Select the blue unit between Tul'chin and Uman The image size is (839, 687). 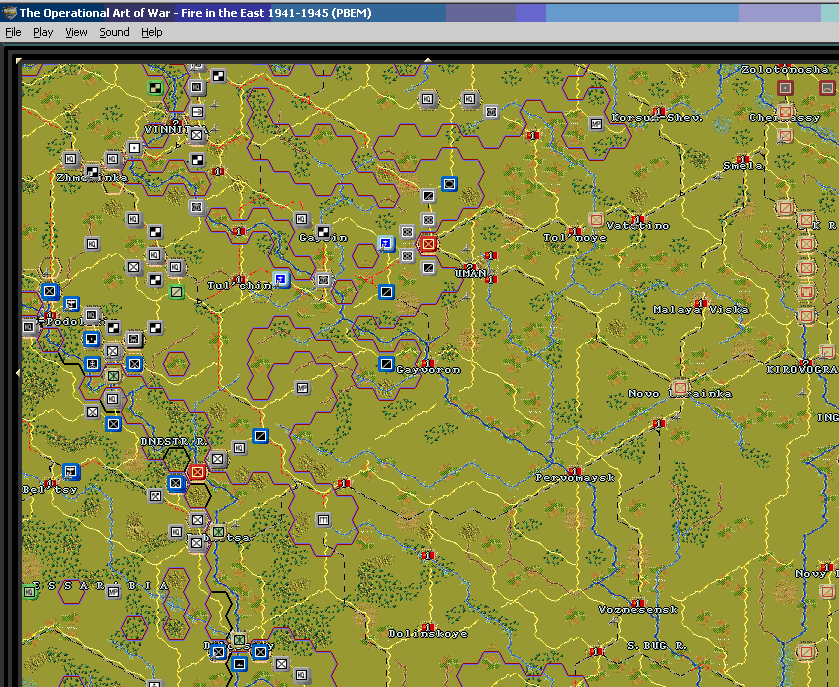pos(386,292)
